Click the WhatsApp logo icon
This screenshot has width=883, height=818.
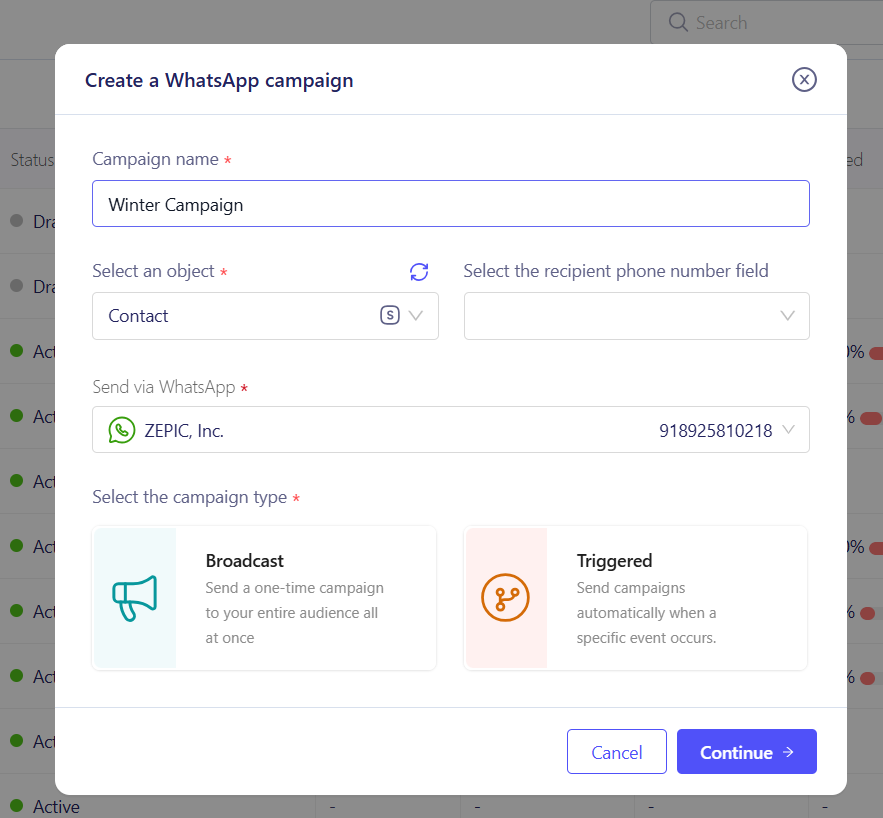(122, 430)
